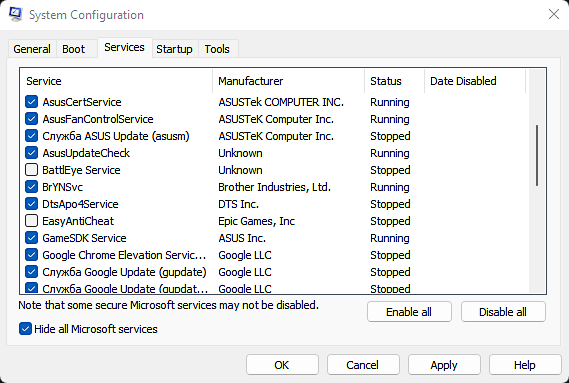Switch to the General tab
The image size is (569, 383).
pos(32,49)
